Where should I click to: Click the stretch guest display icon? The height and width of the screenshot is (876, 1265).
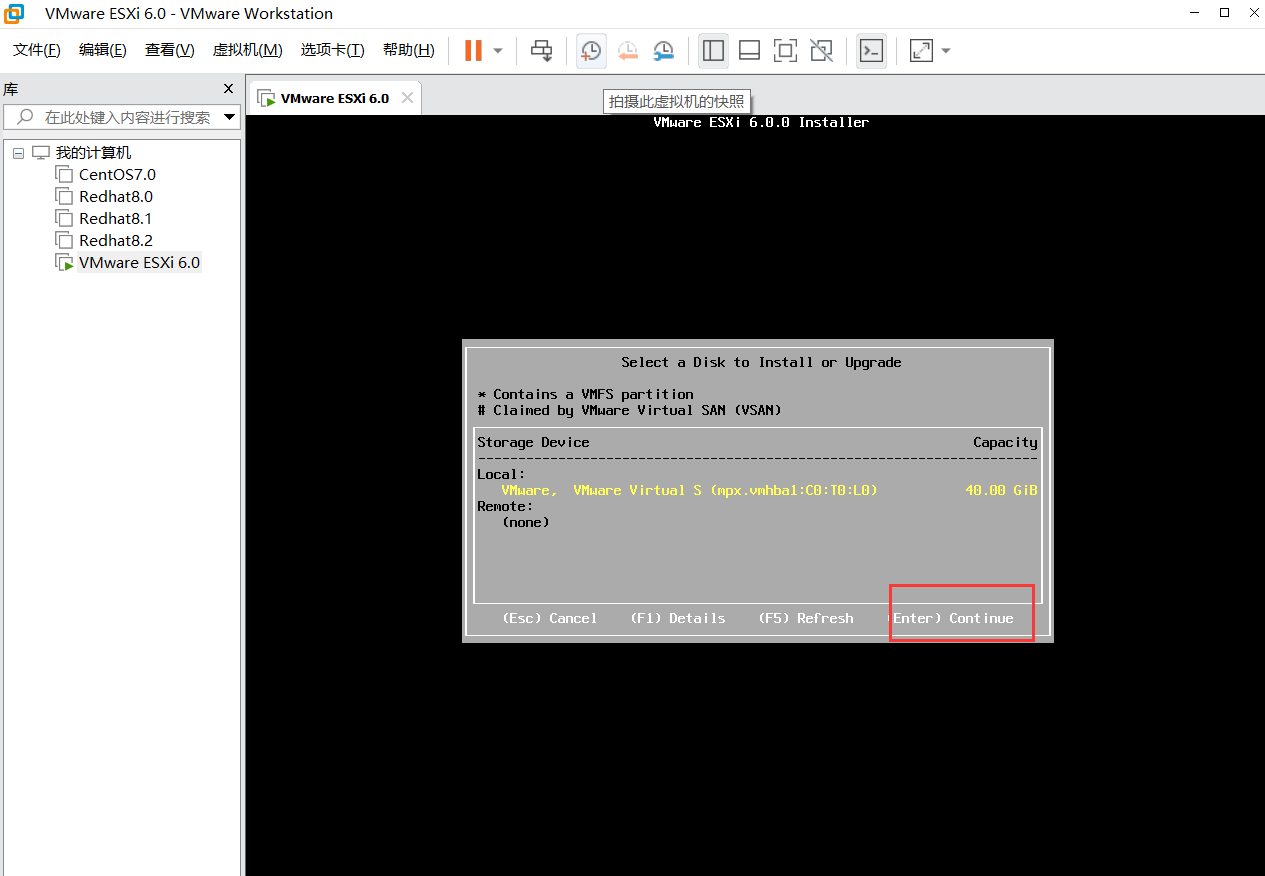point(921,50)
